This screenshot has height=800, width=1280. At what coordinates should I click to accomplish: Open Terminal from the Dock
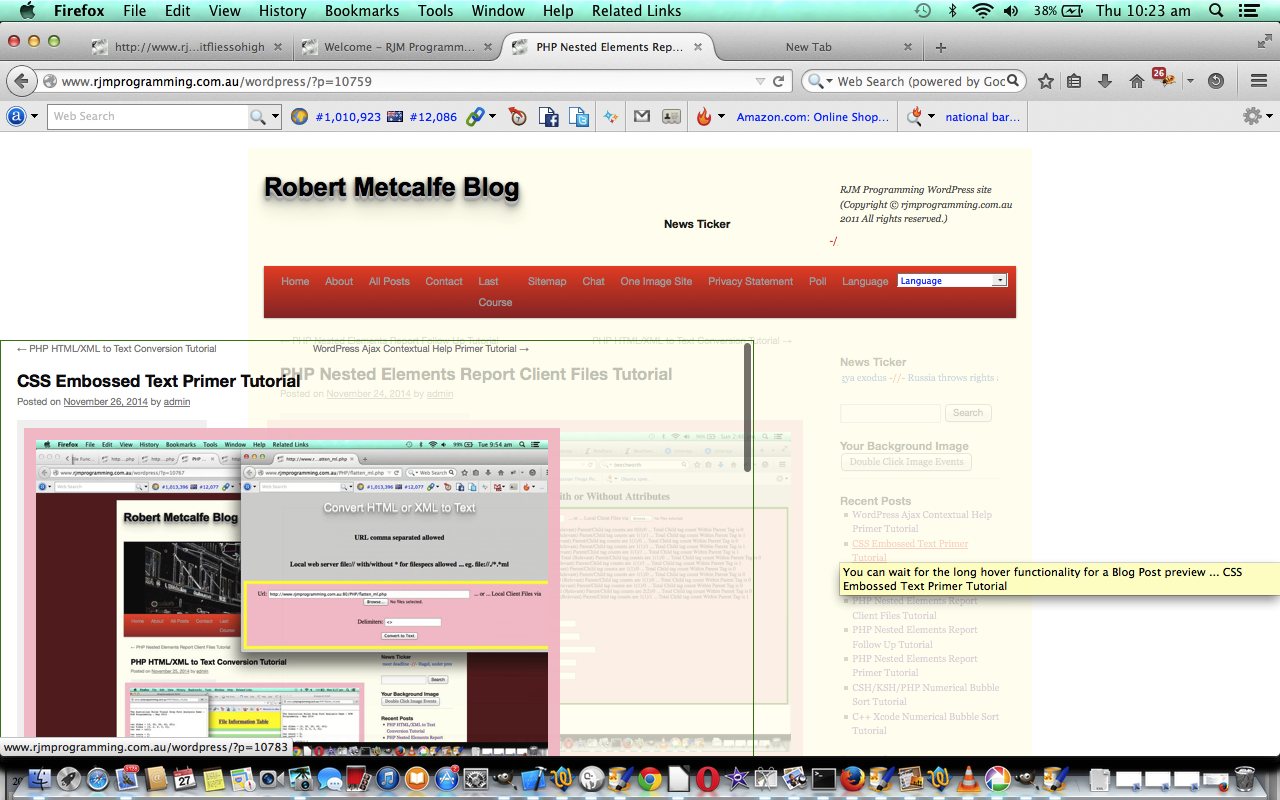click(x=824, y=778)
